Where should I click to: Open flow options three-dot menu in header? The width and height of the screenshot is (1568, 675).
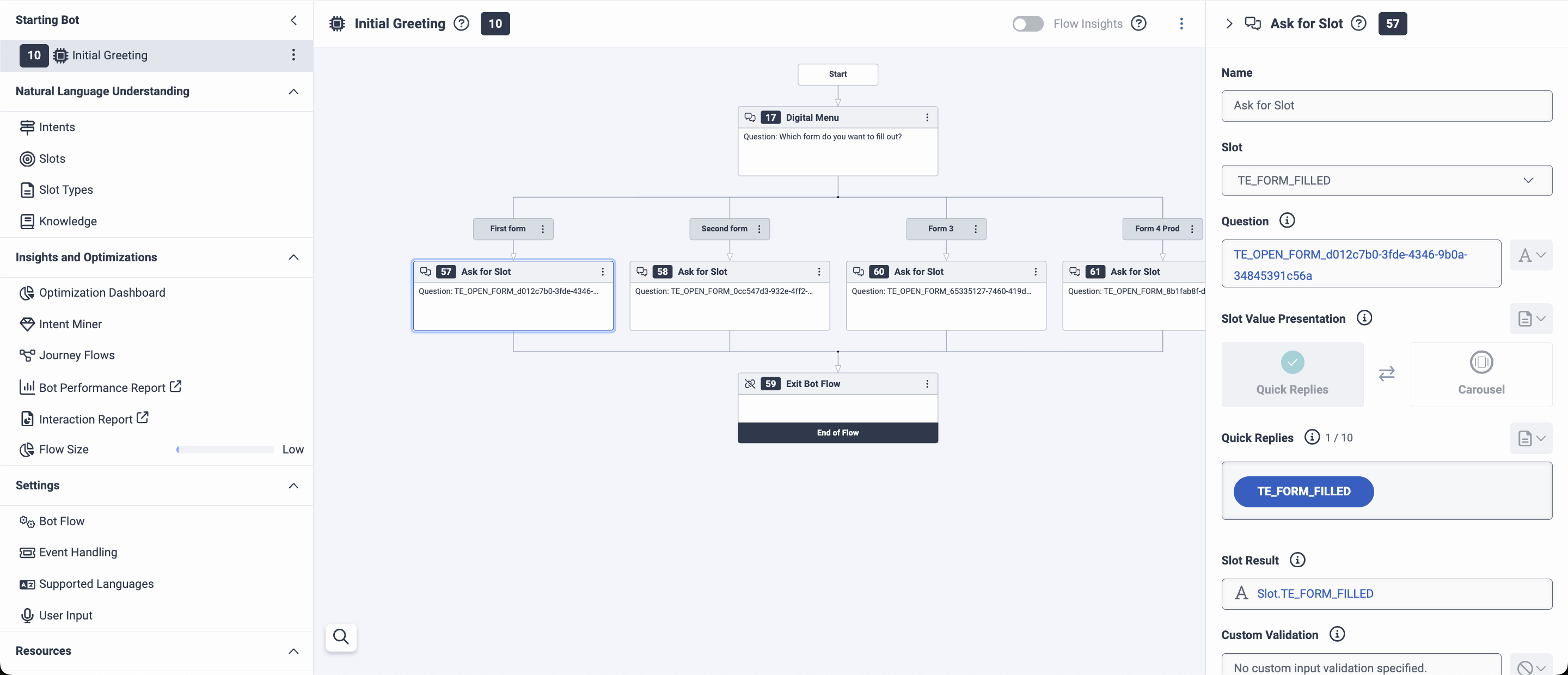1181,24
